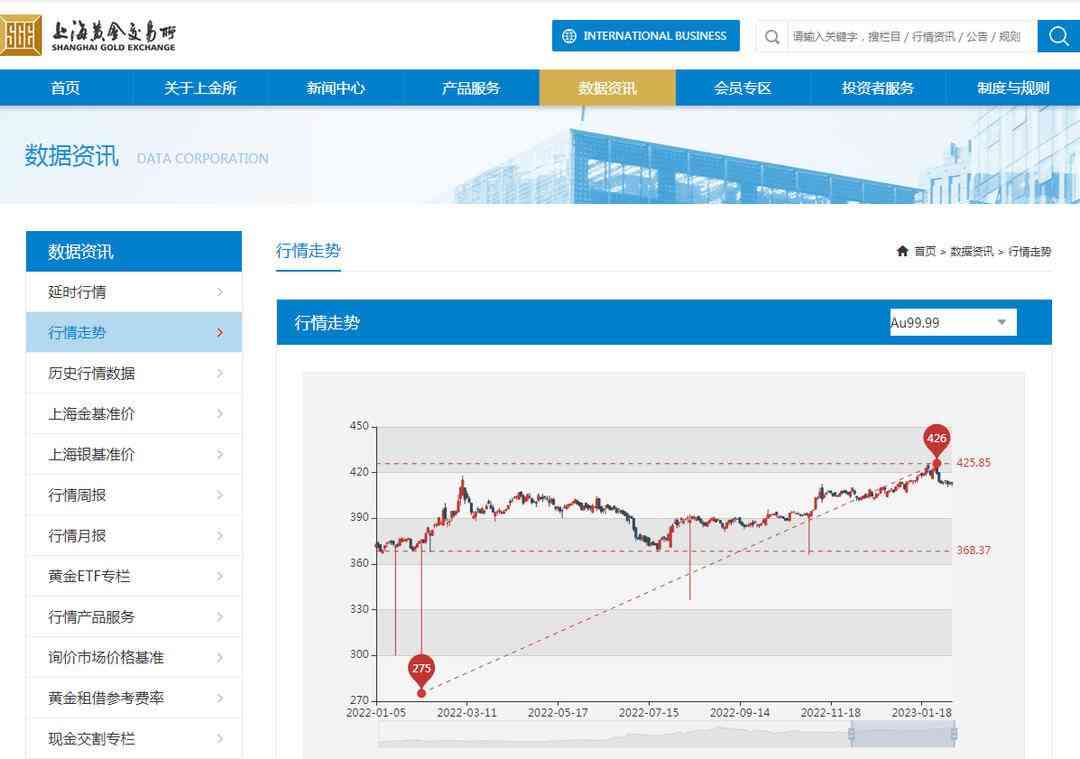Screen dimensions: 1080x759
Task: Click the 数据资讯 breadcrumb link
Action: click(971, 252)
